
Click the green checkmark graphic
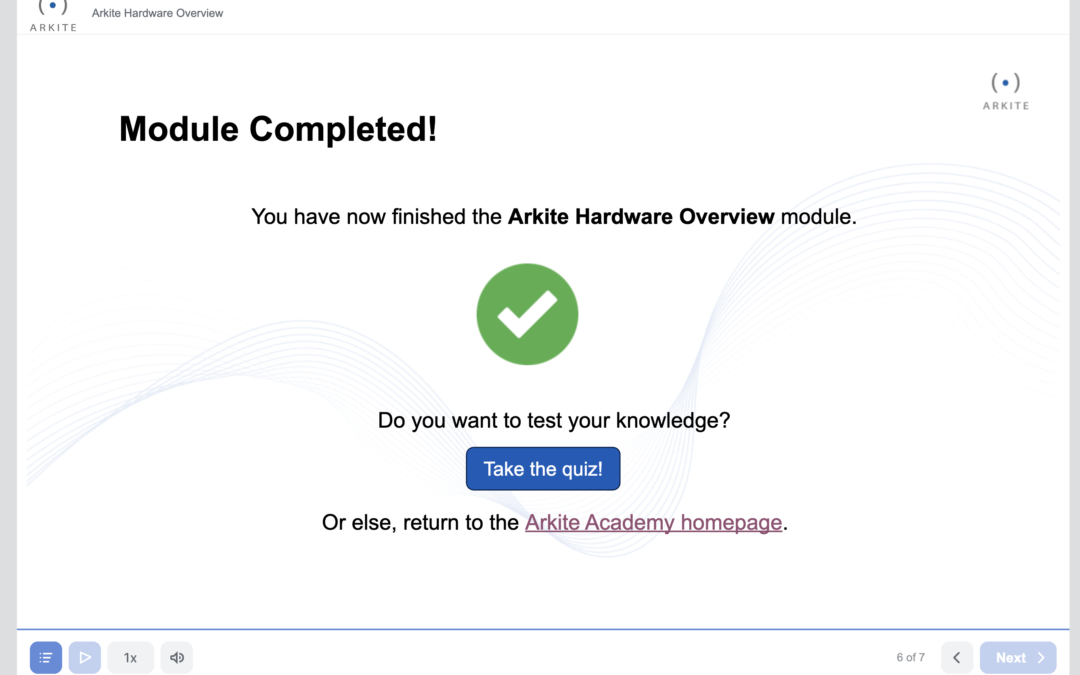[527, 313]
